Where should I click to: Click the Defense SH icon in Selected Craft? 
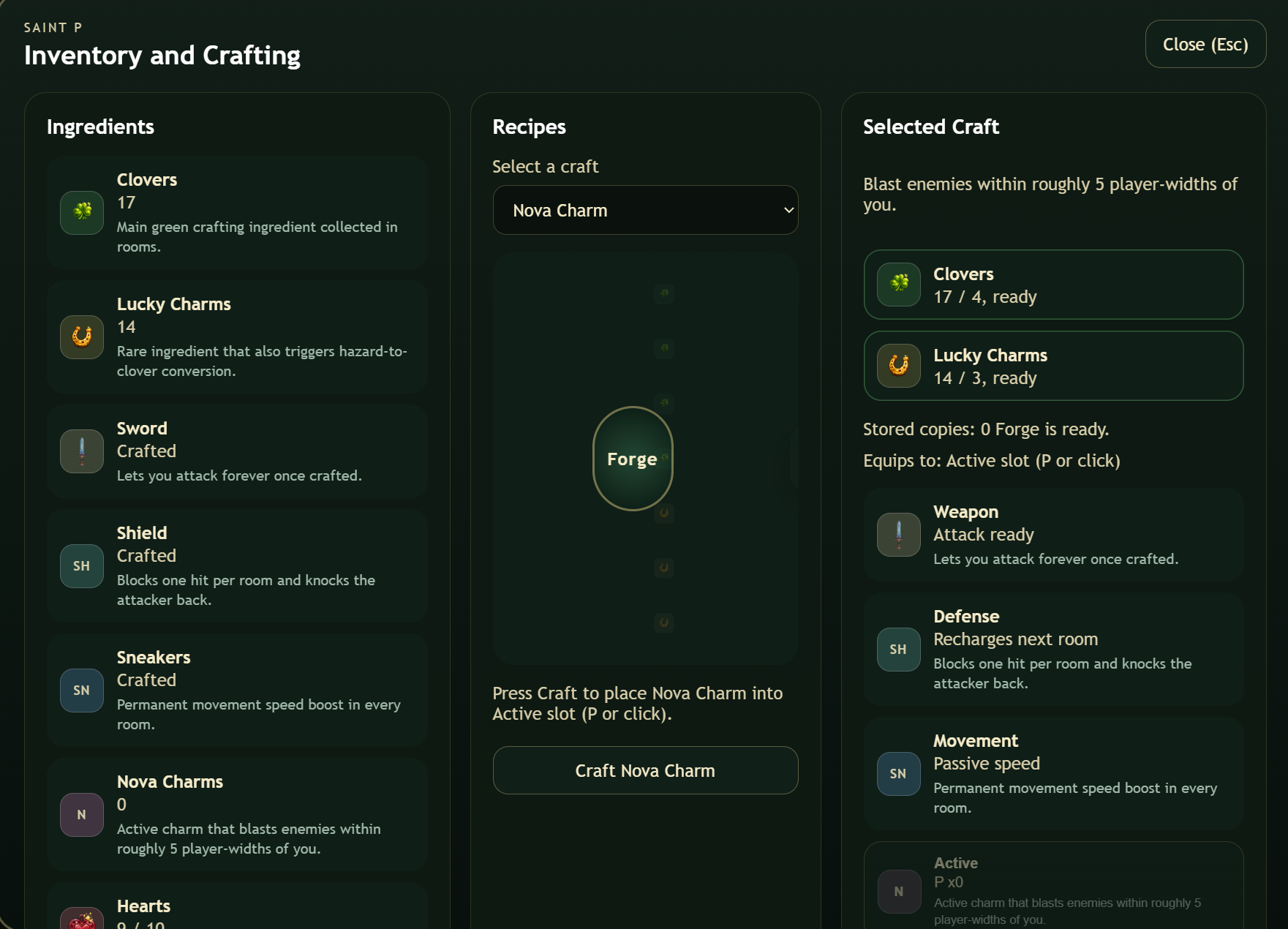(899, 650)
